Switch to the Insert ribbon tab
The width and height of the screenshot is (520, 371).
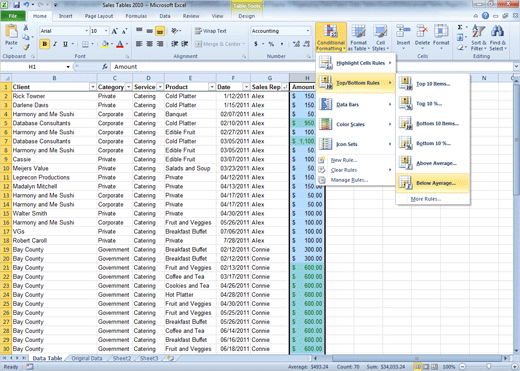(65, 16)
